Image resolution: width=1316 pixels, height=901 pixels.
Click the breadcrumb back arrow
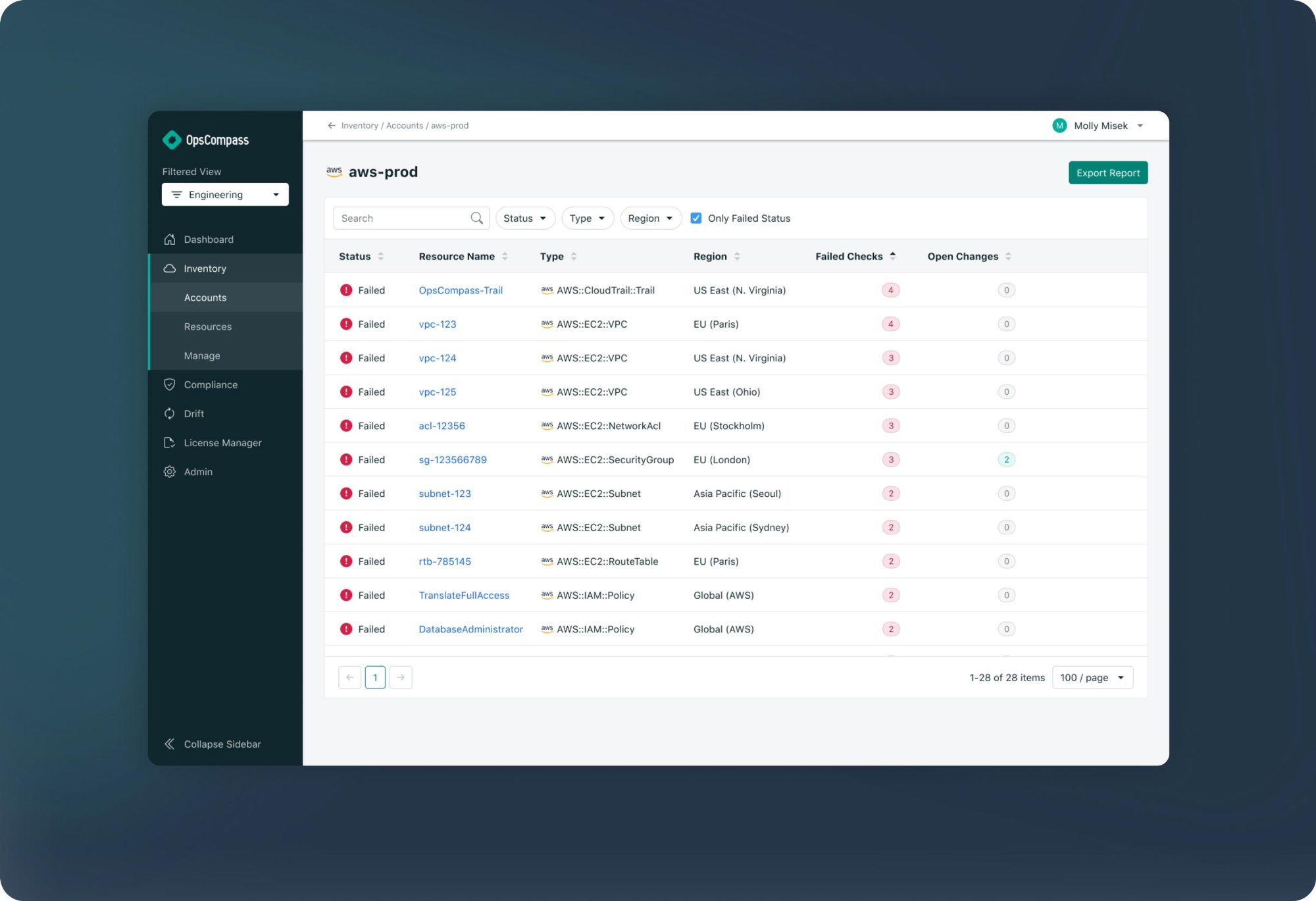[x=332, y=125]
